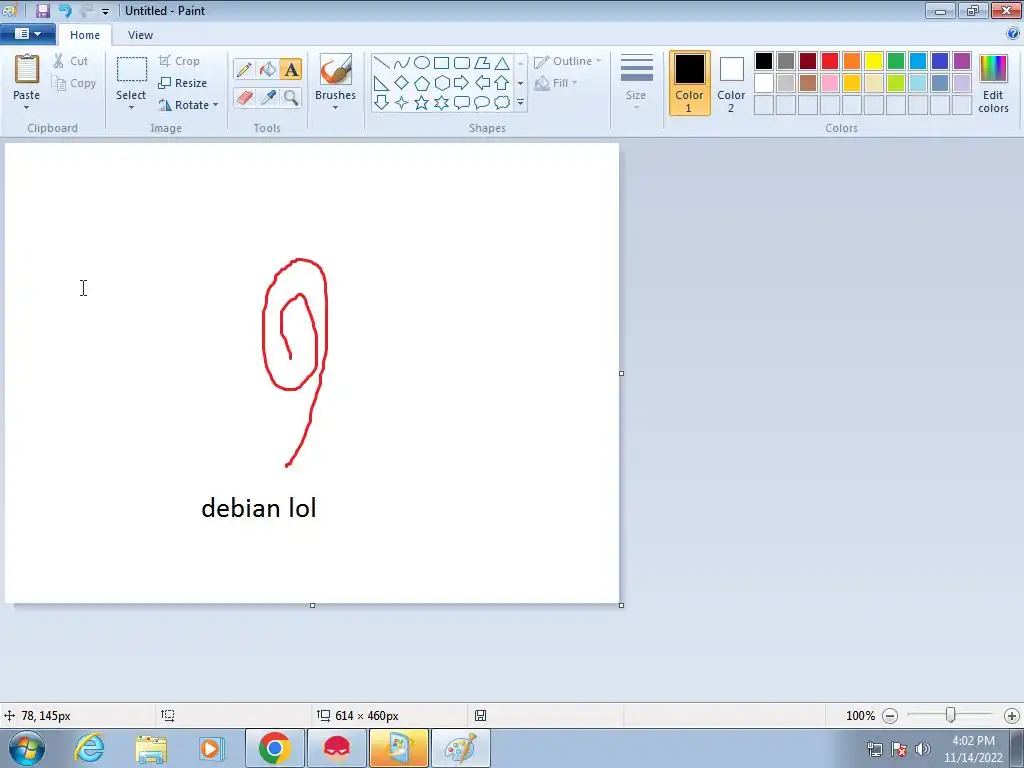Select the Text tool

click(291, 70)
